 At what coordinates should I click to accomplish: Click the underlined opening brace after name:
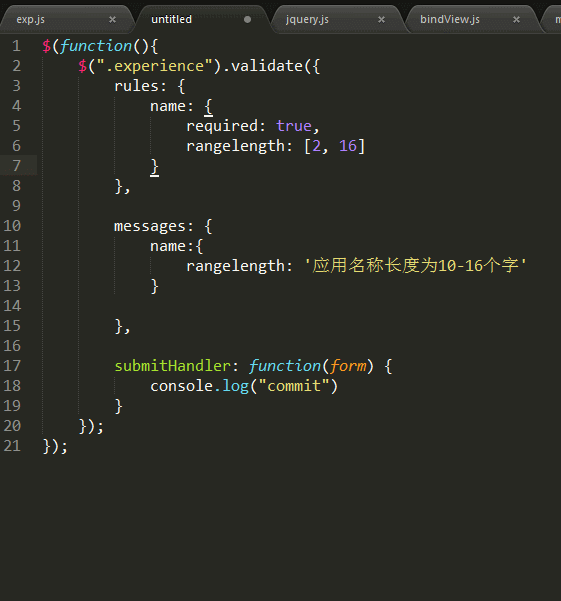pyautogui.click(x=208, y=107)
